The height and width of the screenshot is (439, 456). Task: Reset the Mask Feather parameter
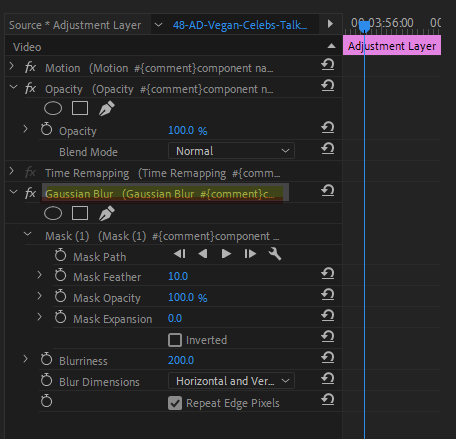(328, 273)
